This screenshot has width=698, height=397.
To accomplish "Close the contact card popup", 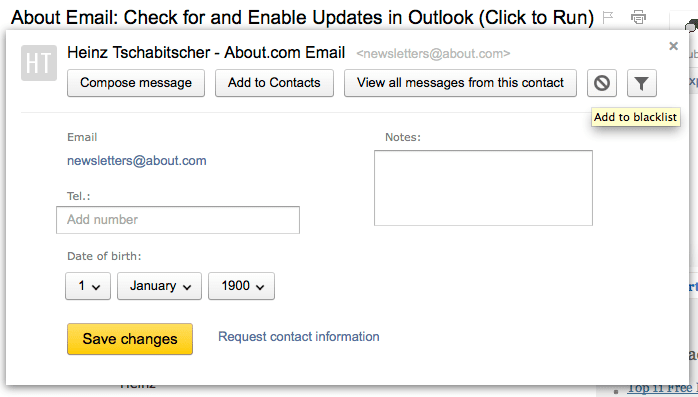I will coord(674,46).
